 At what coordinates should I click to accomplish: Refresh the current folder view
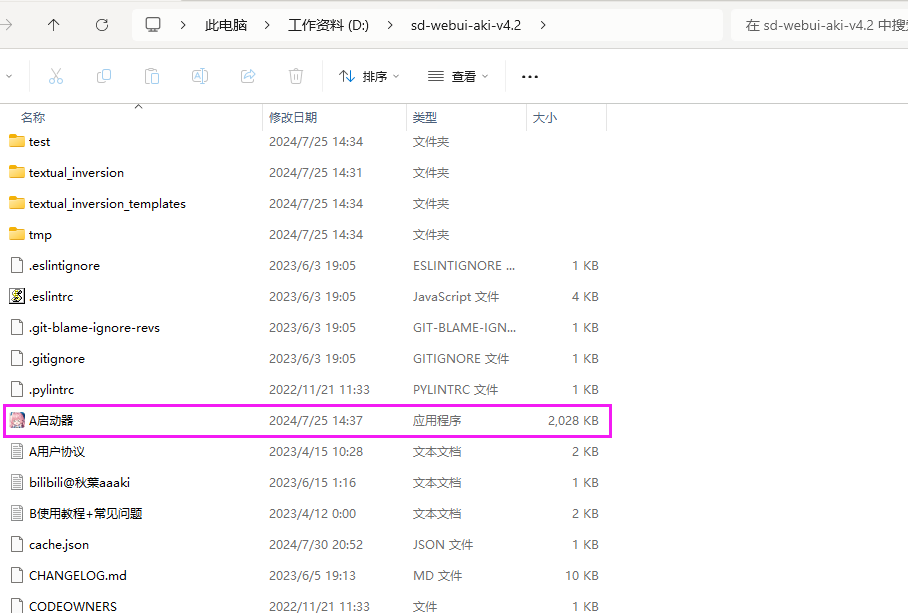[102, 25]
